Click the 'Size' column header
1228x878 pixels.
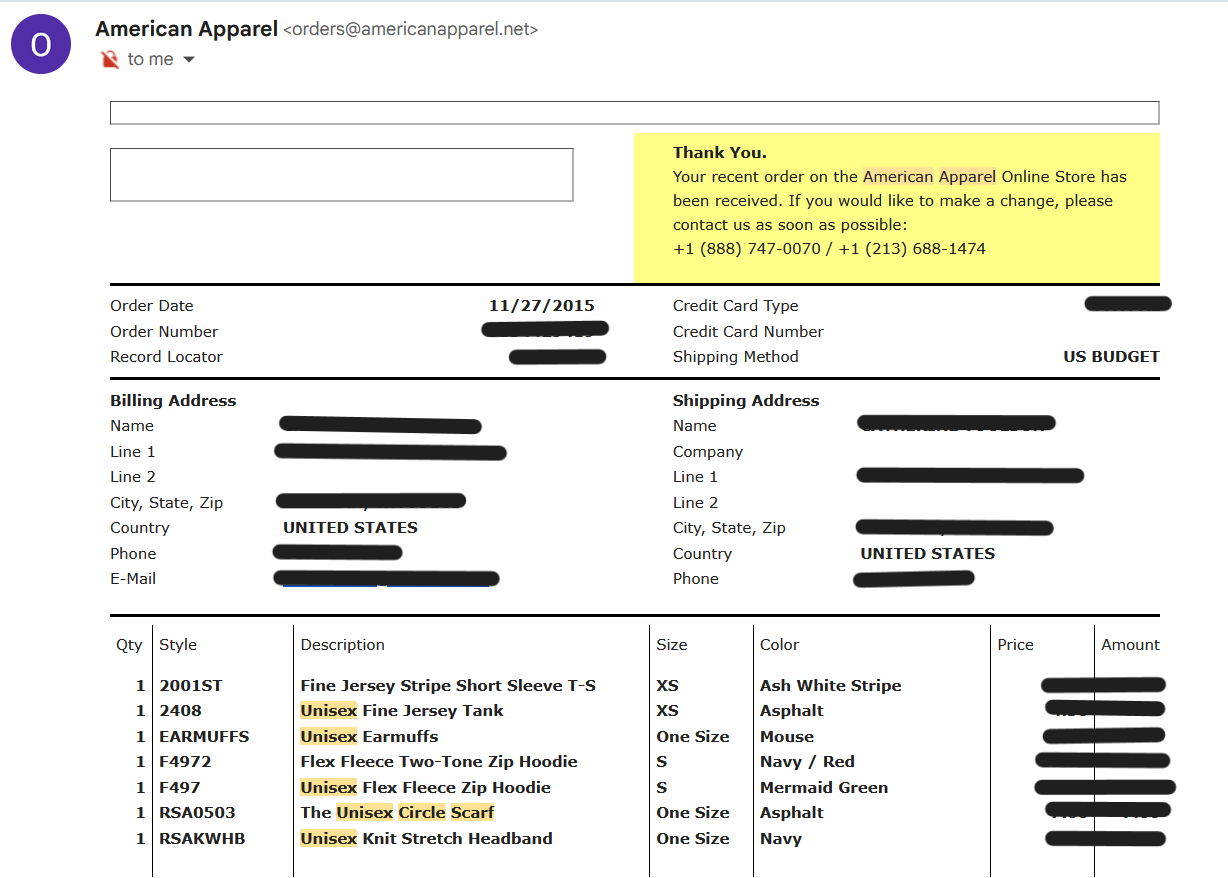click(x=672, y=645)
